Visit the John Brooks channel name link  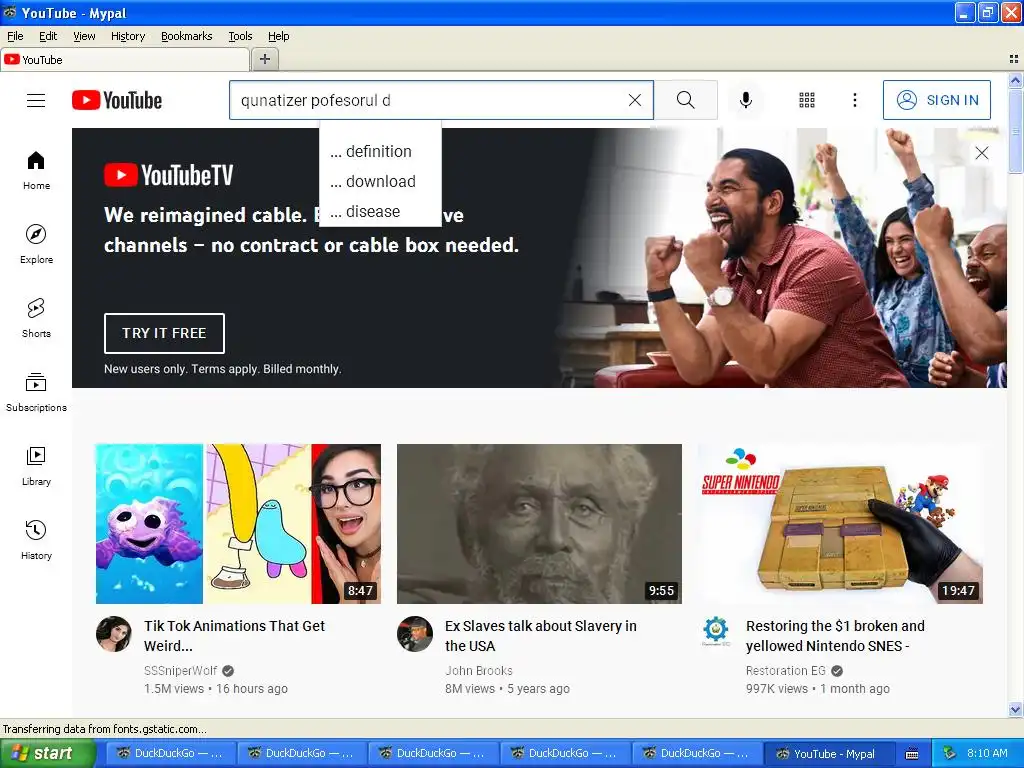(x=479, y=671)
